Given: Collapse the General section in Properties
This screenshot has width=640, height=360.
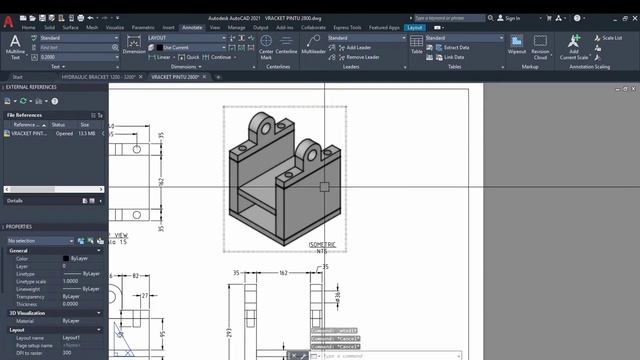Looking at the screenshot, I should (x=99, y=251).
